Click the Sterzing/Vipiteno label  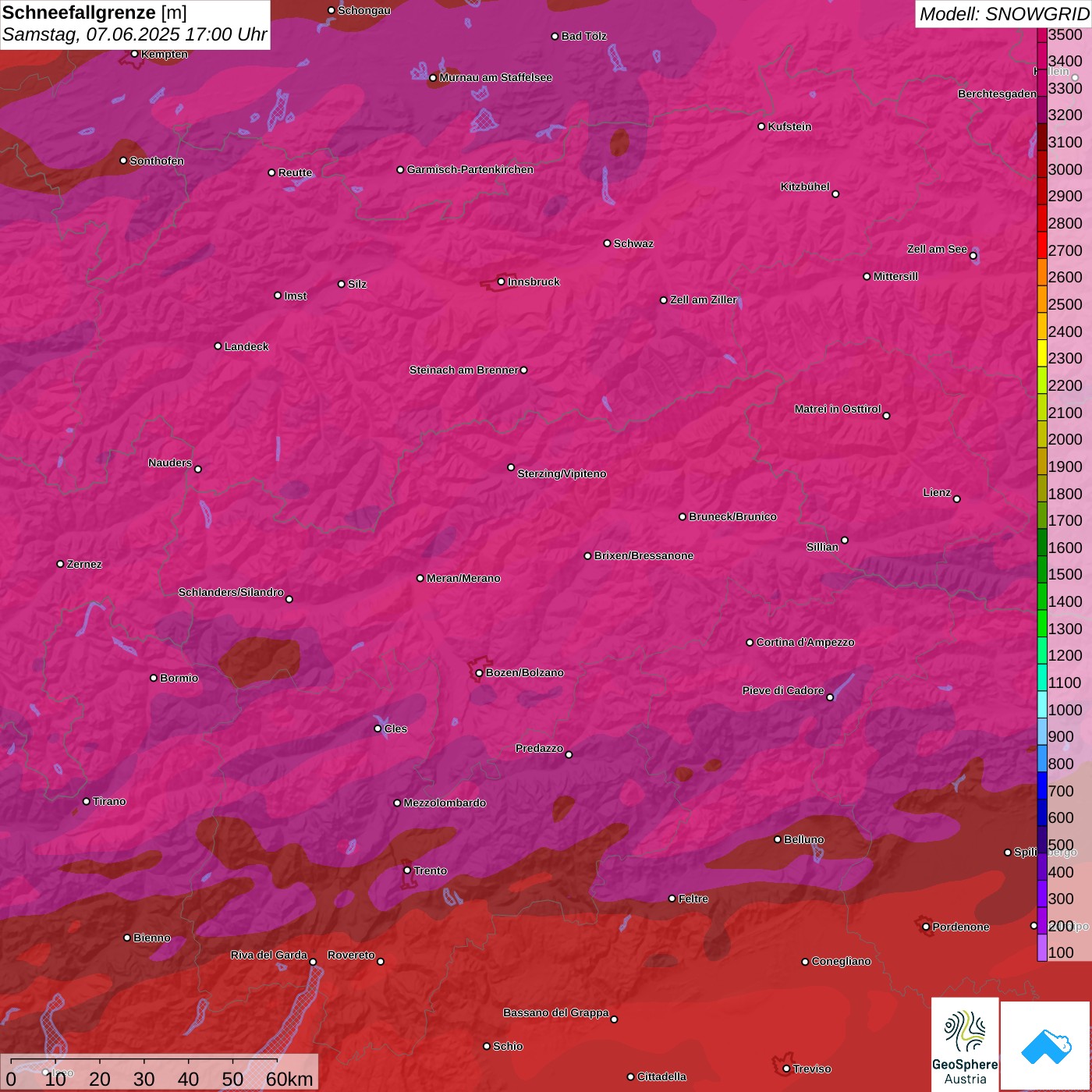tap(562, 473)
